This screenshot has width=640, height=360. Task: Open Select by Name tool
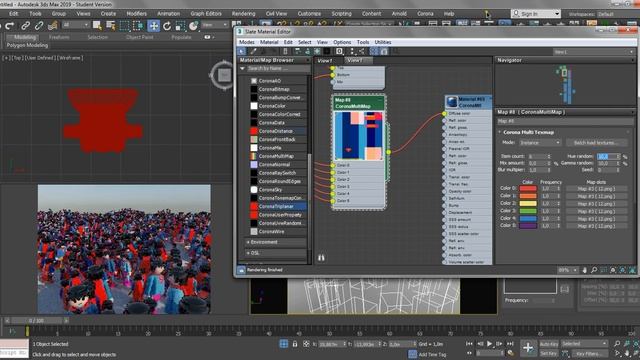[x=111, y=26]
